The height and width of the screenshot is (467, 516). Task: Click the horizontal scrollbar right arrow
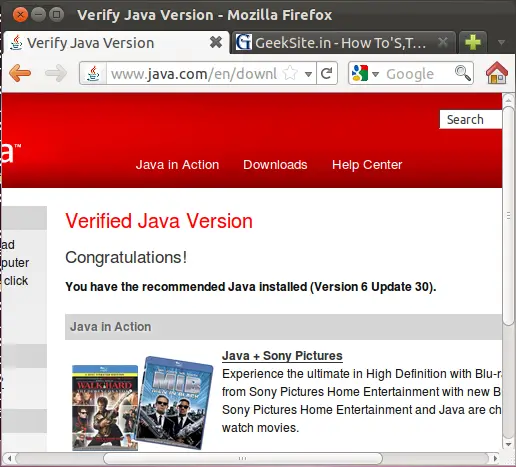click(x=495, y=459)
